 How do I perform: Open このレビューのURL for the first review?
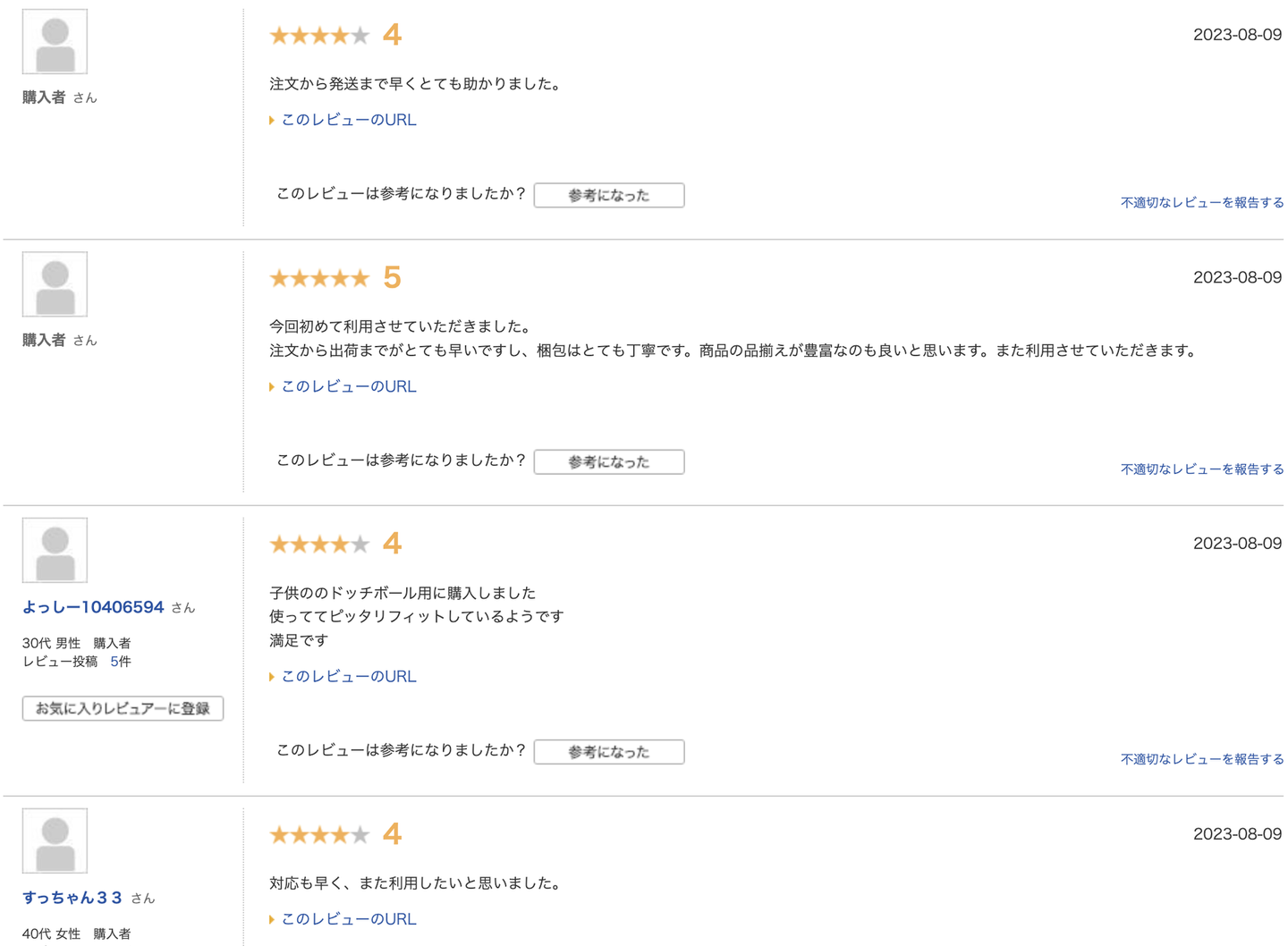(x=348, y=120)
